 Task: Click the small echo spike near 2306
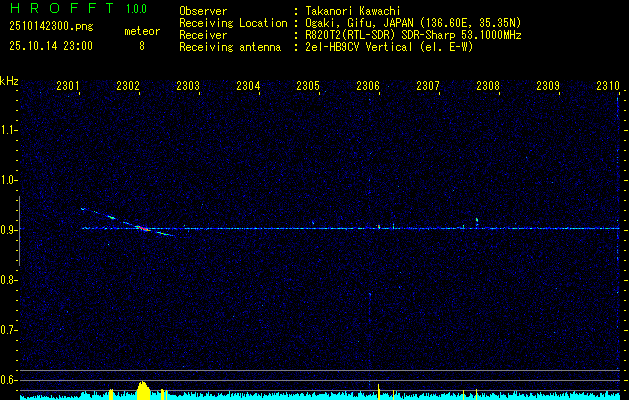click(378, 227)
